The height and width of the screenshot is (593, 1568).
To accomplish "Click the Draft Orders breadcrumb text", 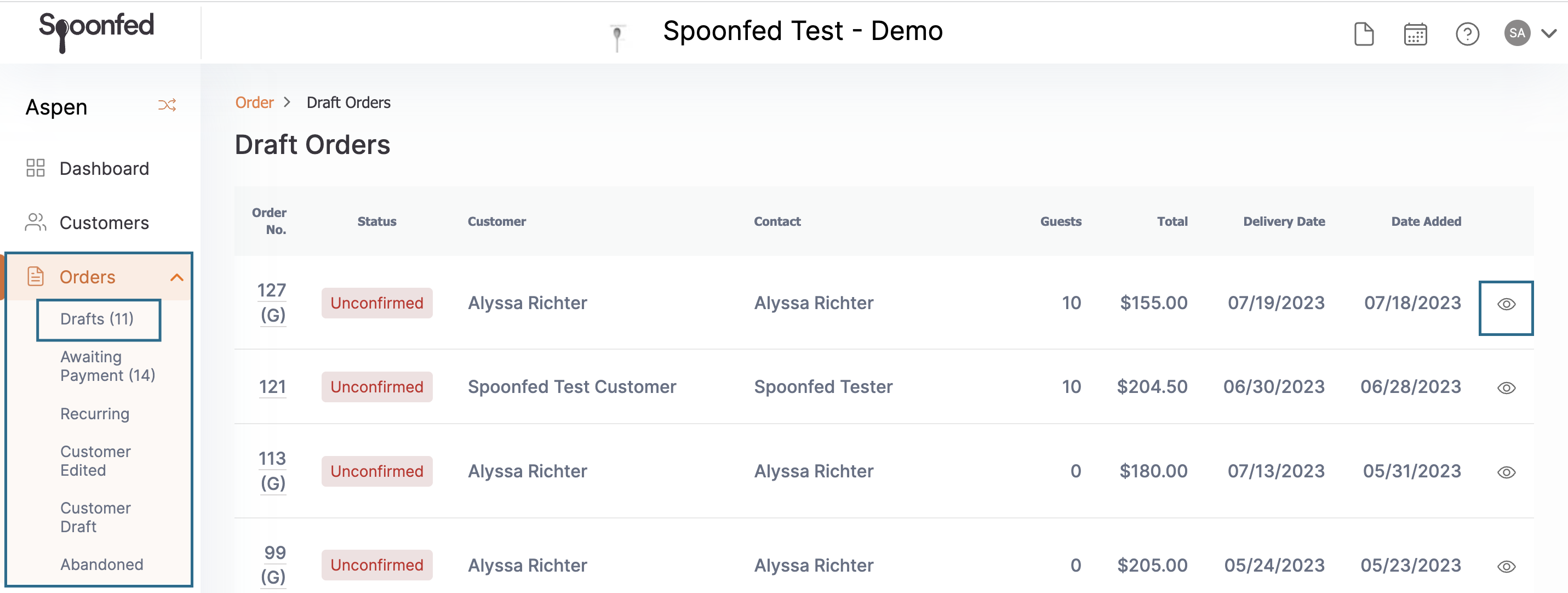I will [348, 102].
